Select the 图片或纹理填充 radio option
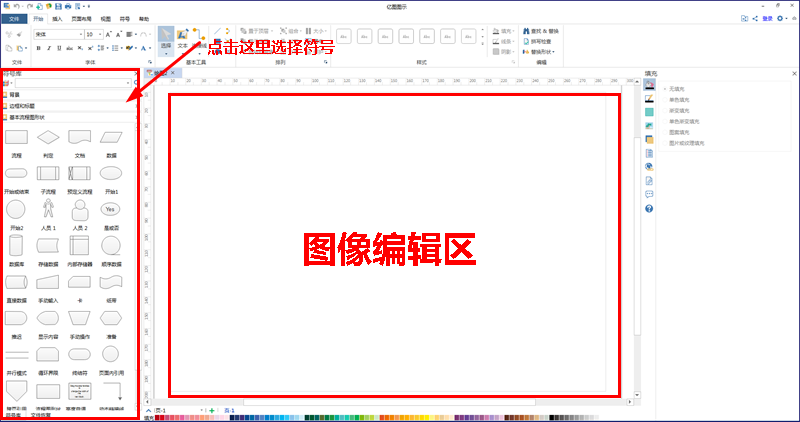Viewport: 800px width, 422px height. coord(685,144)
